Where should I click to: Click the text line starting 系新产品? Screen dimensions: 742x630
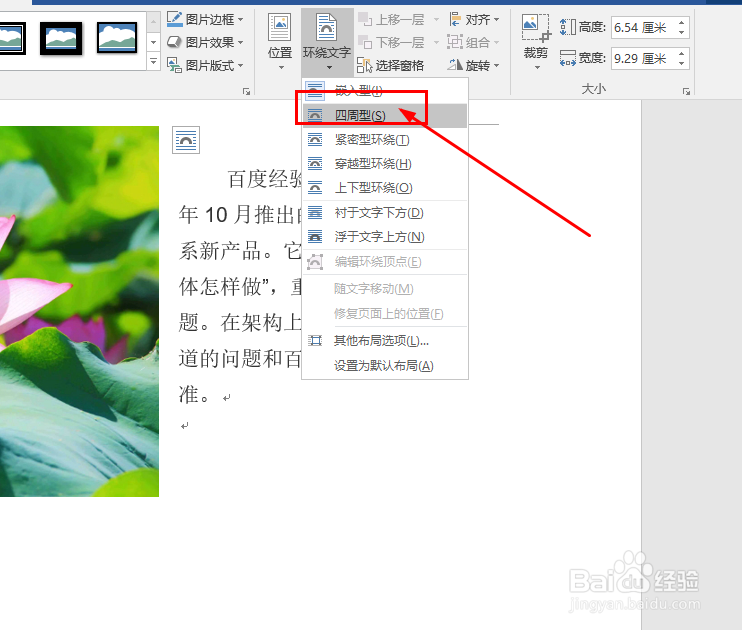click(240, 251)
